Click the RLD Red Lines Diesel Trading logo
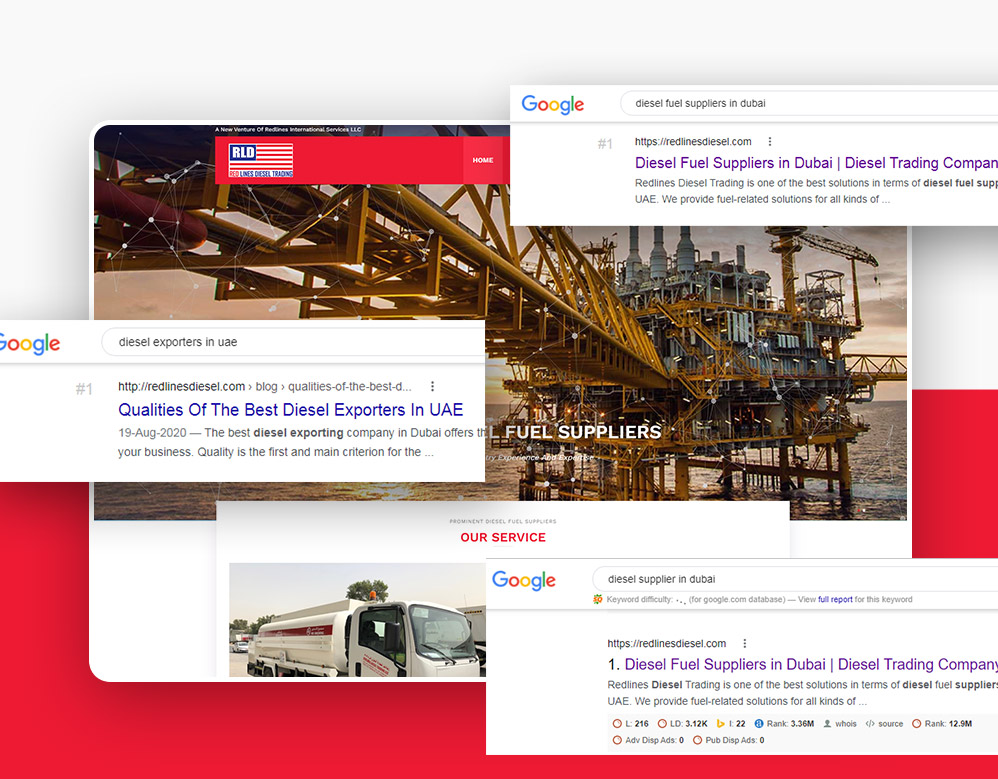Screen dimensions: 998x779 tap(260, 160)
